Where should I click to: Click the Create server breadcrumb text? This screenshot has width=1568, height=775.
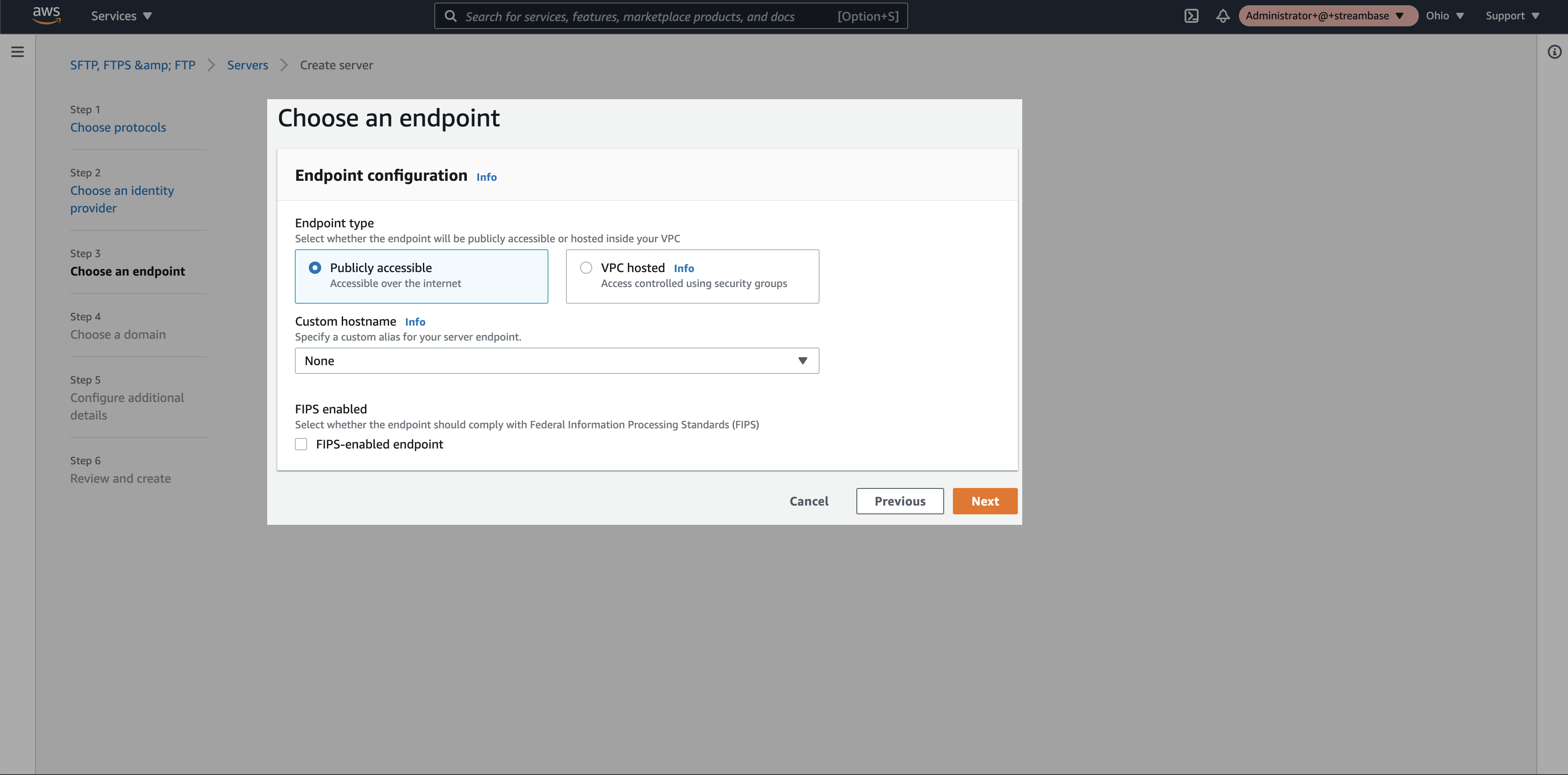(337, 65)
